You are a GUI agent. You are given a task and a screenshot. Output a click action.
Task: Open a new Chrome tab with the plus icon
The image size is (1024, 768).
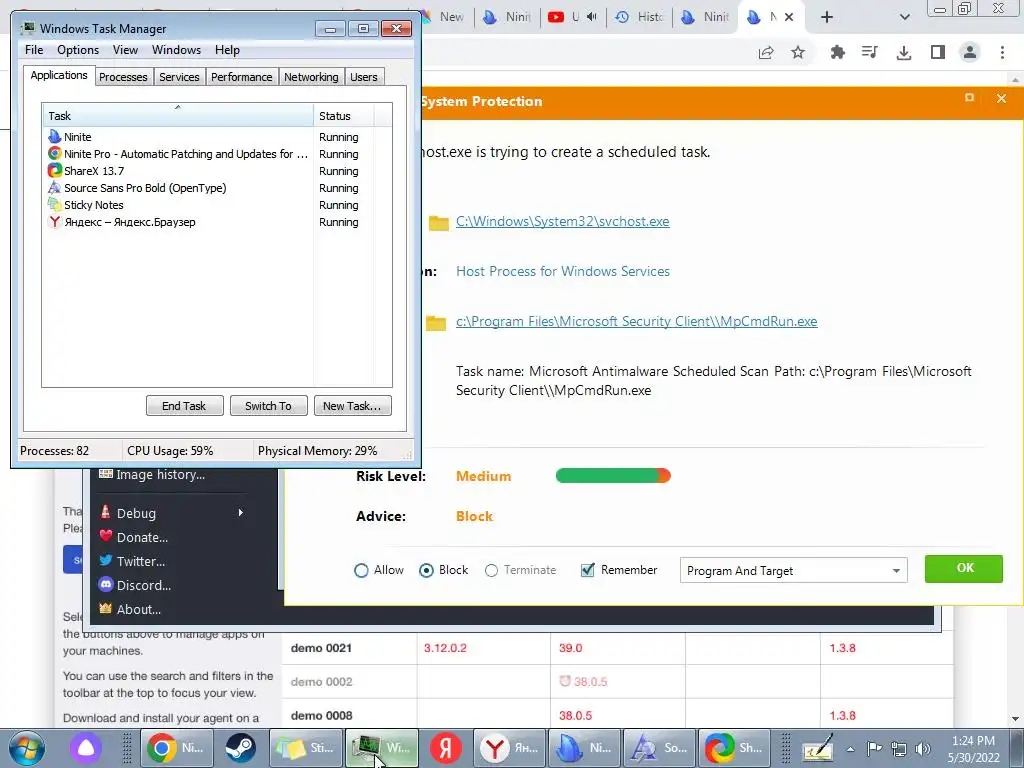click(827, 18)
